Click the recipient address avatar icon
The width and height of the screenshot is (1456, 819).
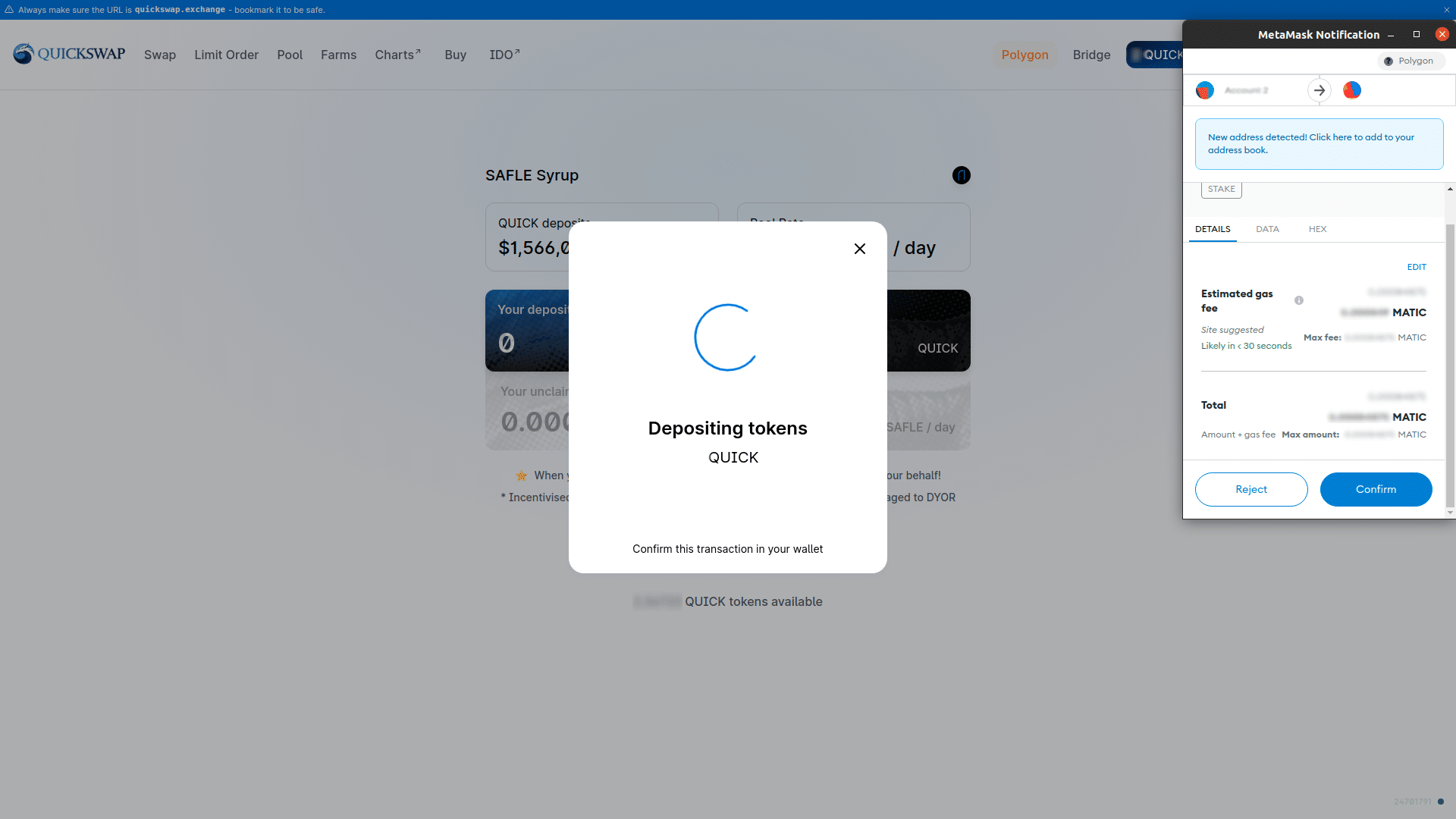point(1352,90)
